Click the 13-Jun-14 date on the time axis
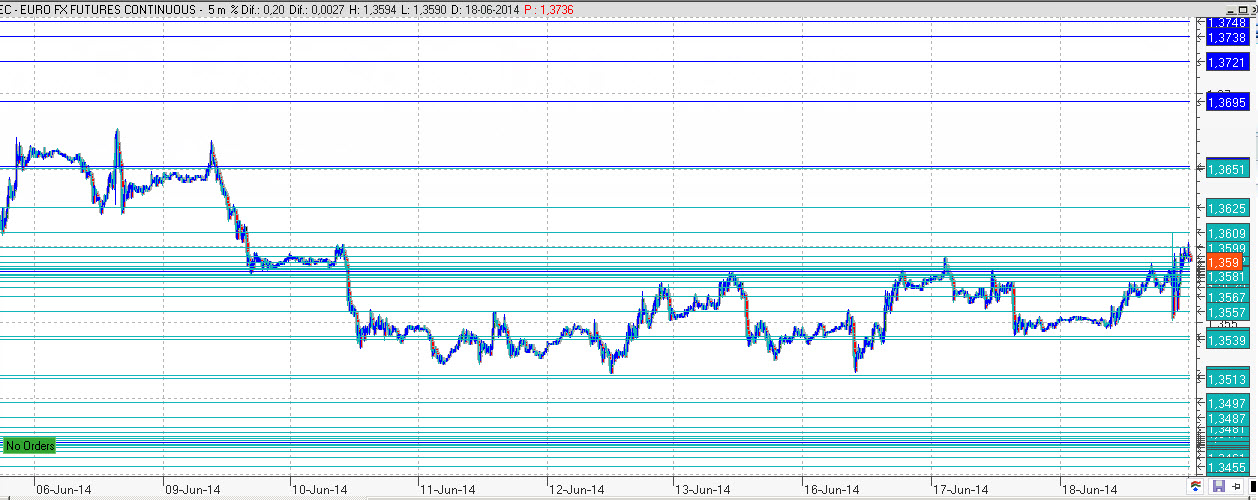This screenshot has width=1258, height=500. pos(704,490)
